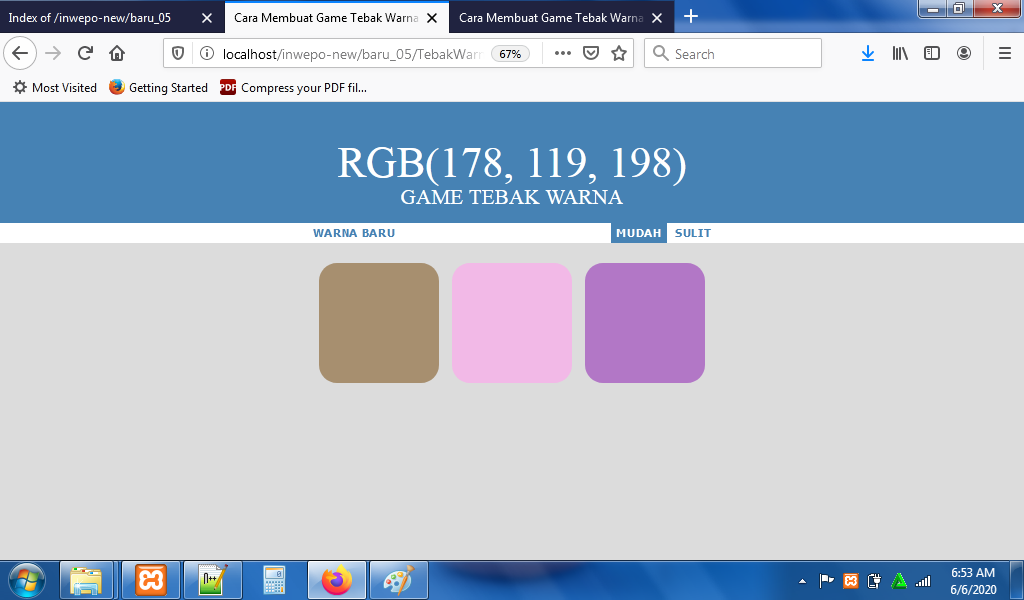Image resolution: width=1024 pixels, height=600 pixels.
Task: Go to the Firefox Home page icon
Action: (117, 54)
